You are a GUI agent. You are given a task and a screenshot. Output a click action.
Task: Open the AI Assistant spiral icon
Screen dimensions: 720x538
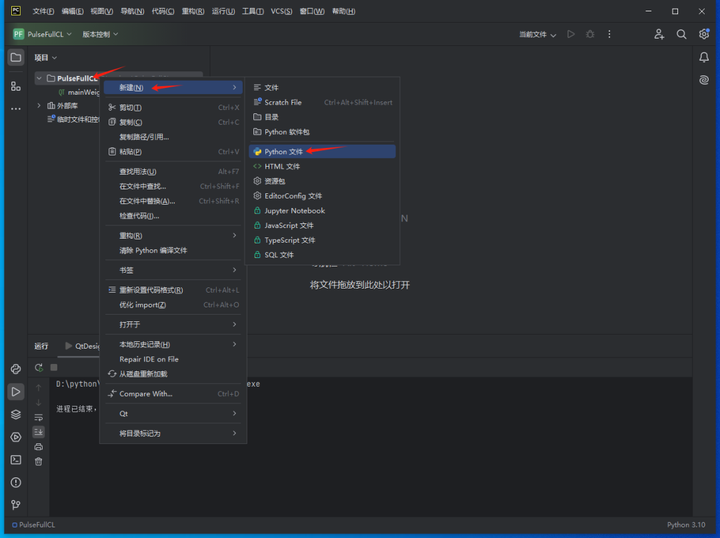pos(703,80)
